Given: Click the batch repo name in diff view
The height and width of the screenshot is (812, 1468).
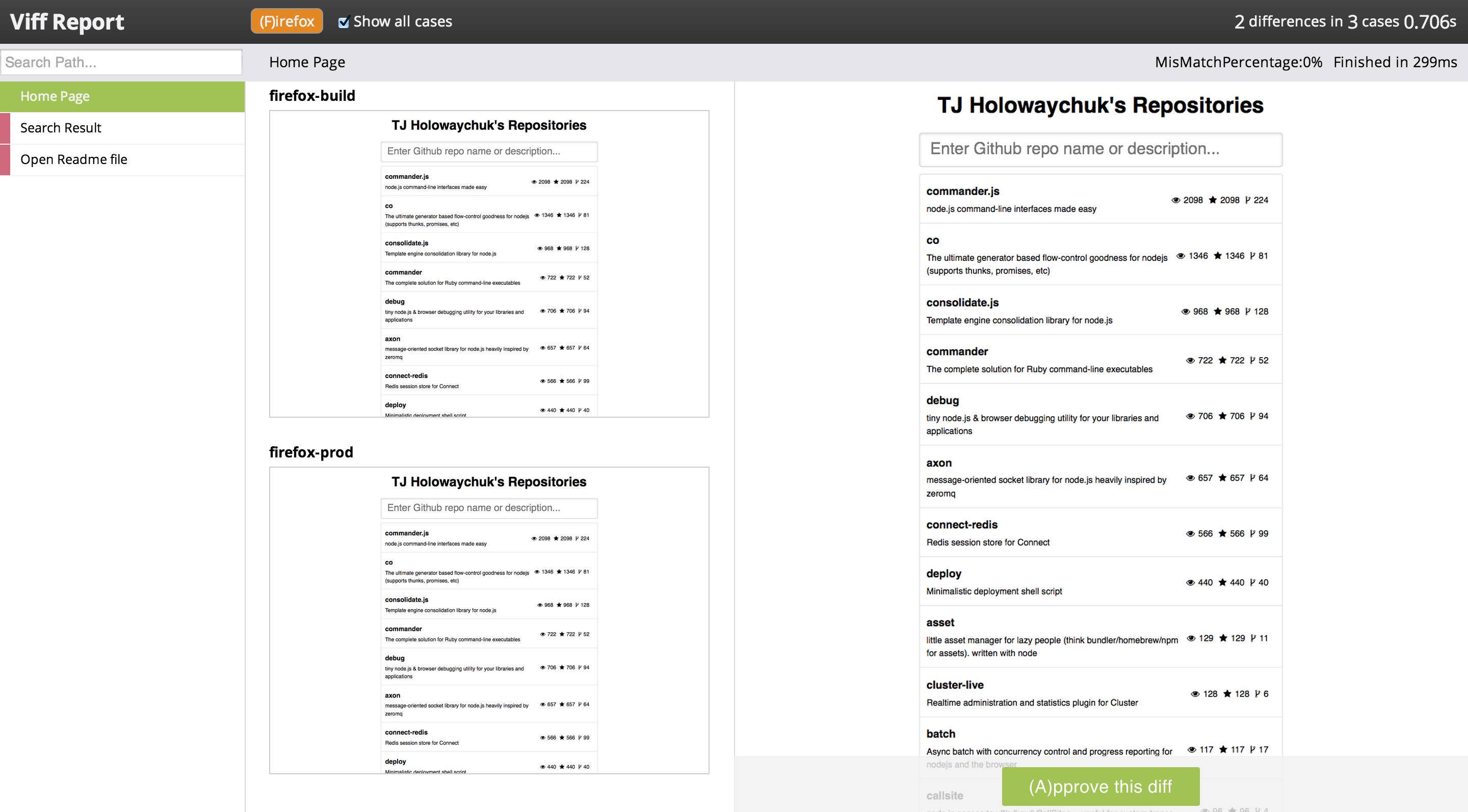Looking at the screenshot, I should tap(941, 734).
